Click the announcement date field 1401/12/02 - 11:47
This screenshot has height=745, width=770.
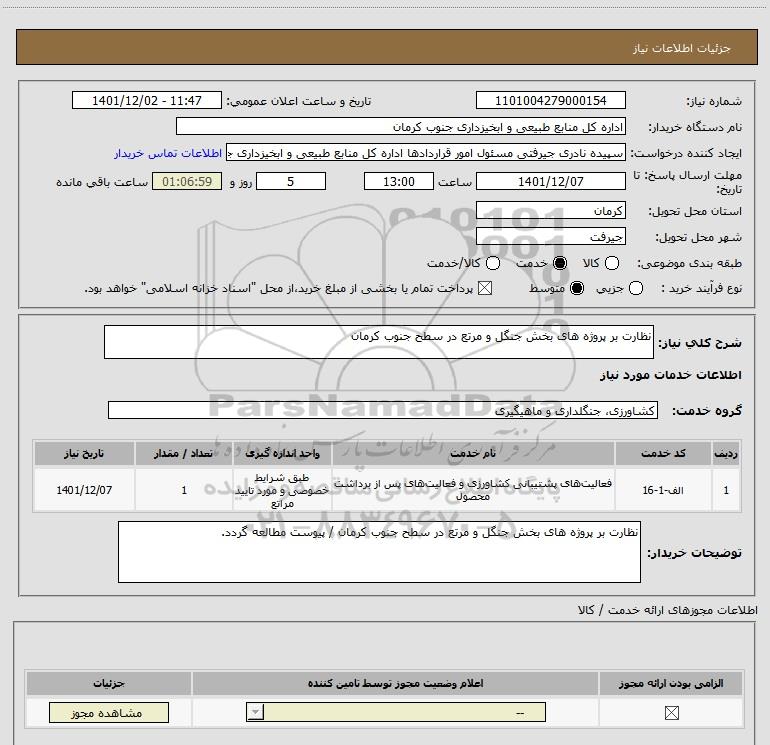[x=147, y=100]
